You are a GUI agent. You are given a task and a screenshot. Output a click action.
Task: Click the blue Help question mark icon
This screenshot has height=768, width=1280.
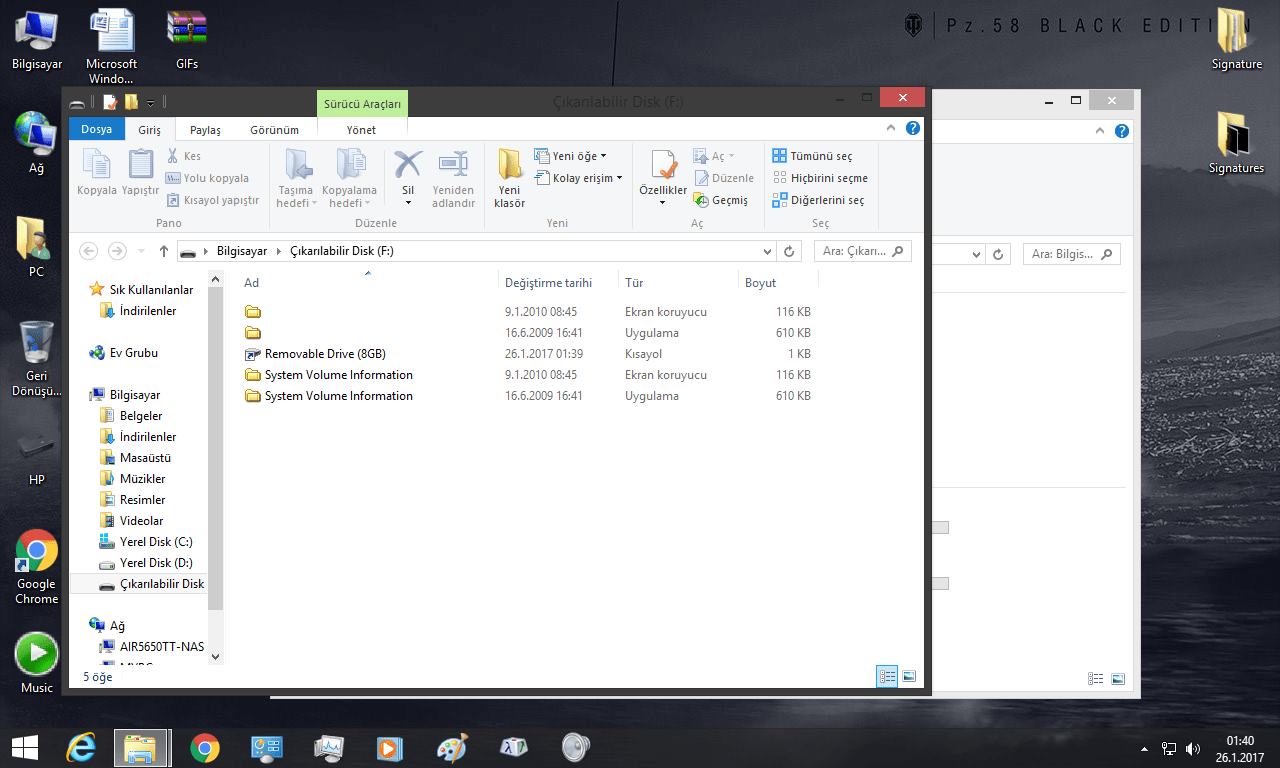(x=912, y=129)
